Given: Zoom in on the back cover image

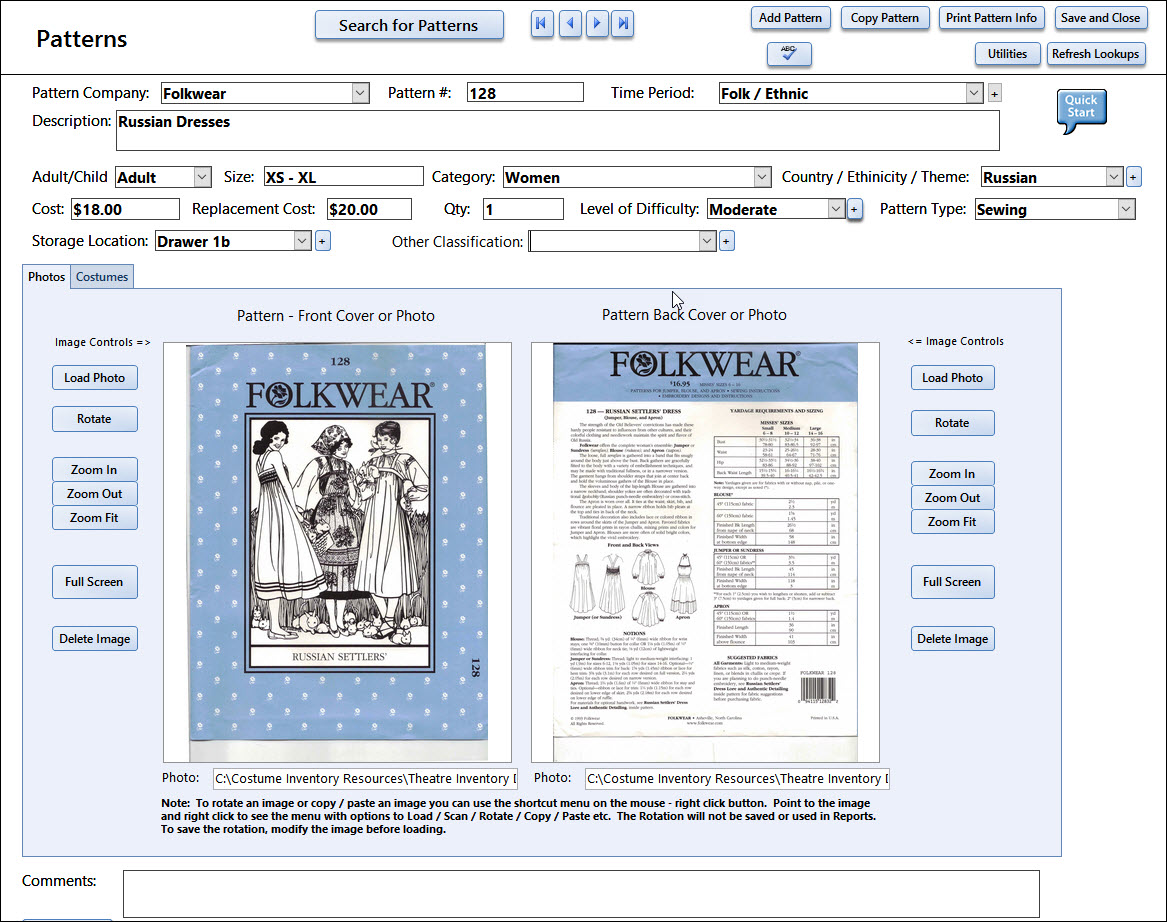Looking at the screenshot, I should [x=953, y=473].
